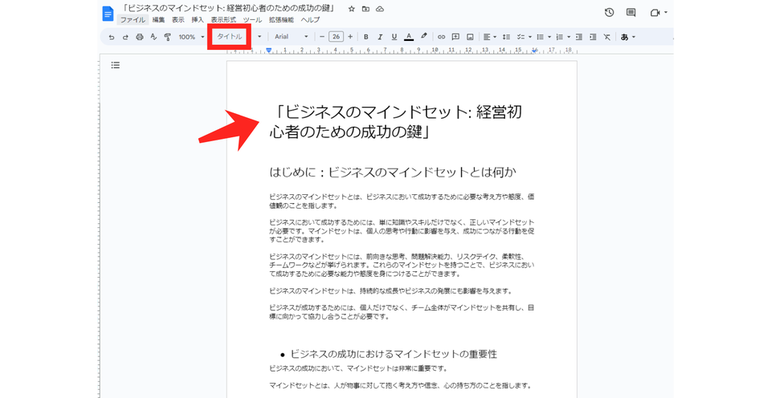Rename the document title at top
This screenshot has width=771, height=398.
point(229,8)
